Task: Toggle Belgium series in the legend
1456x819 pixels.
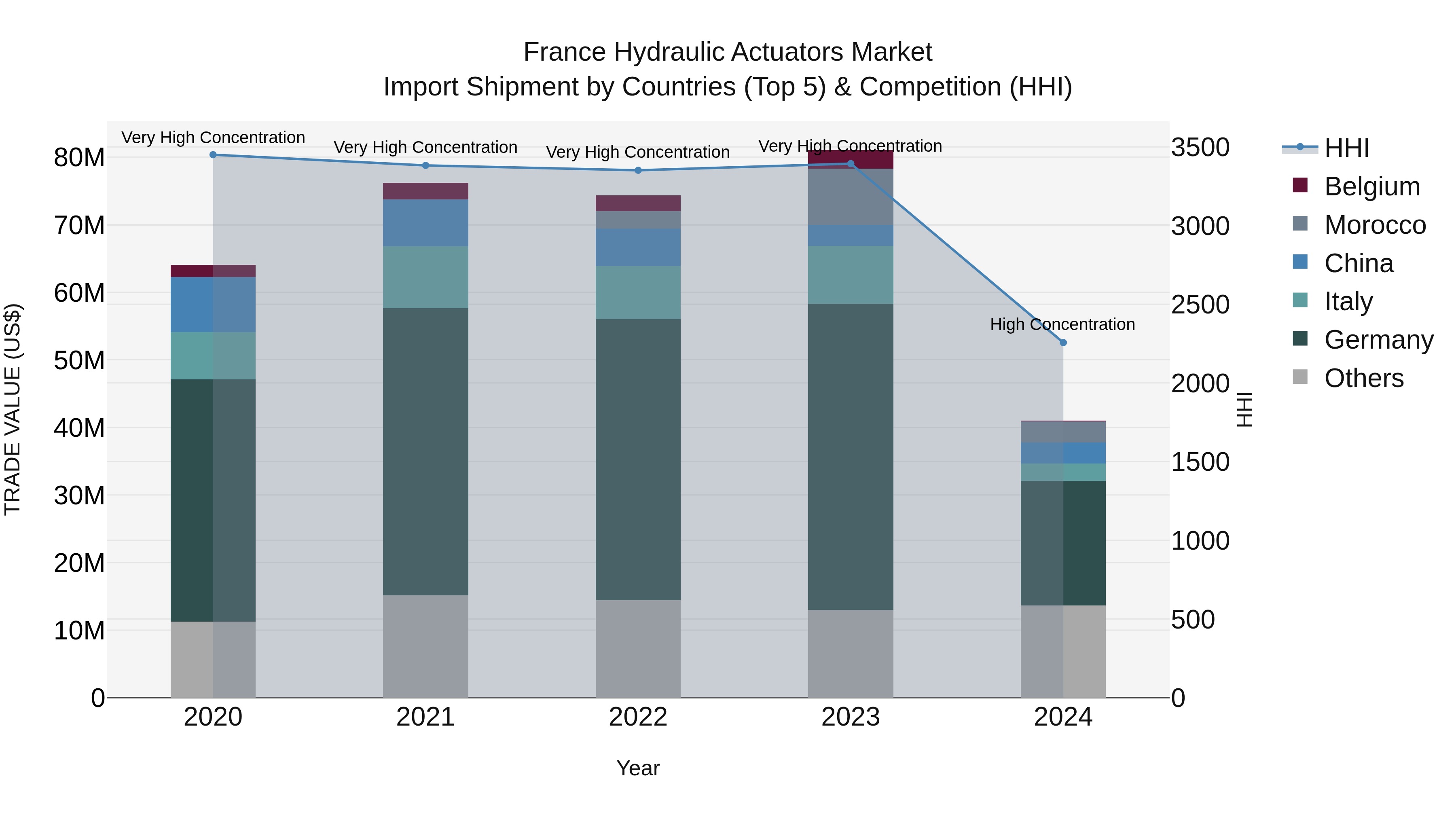Action: point(1357,186)
